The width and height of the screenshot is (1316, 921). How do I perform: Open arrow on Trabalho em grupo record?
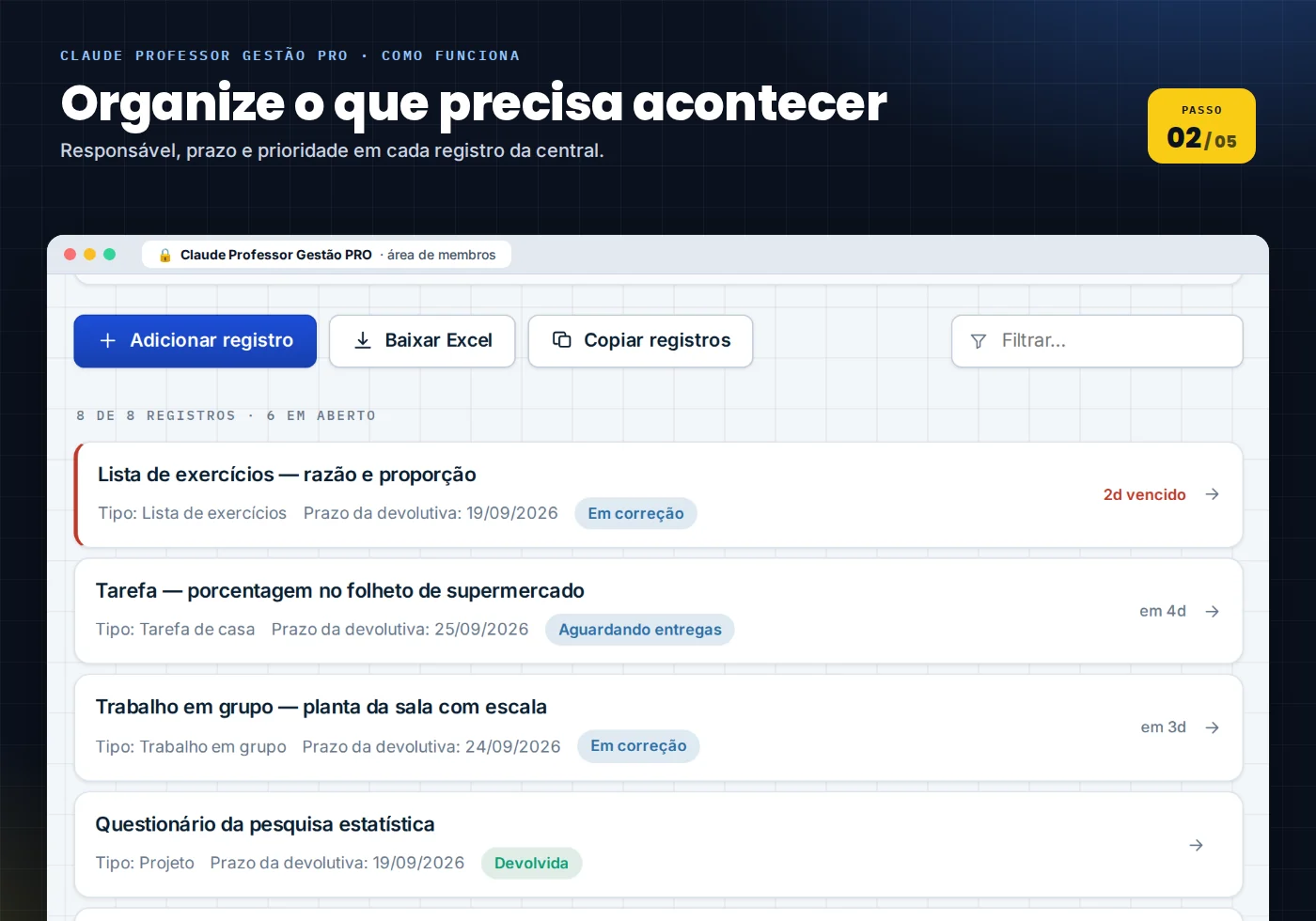pyautogui.click(x=1213, y=727)
